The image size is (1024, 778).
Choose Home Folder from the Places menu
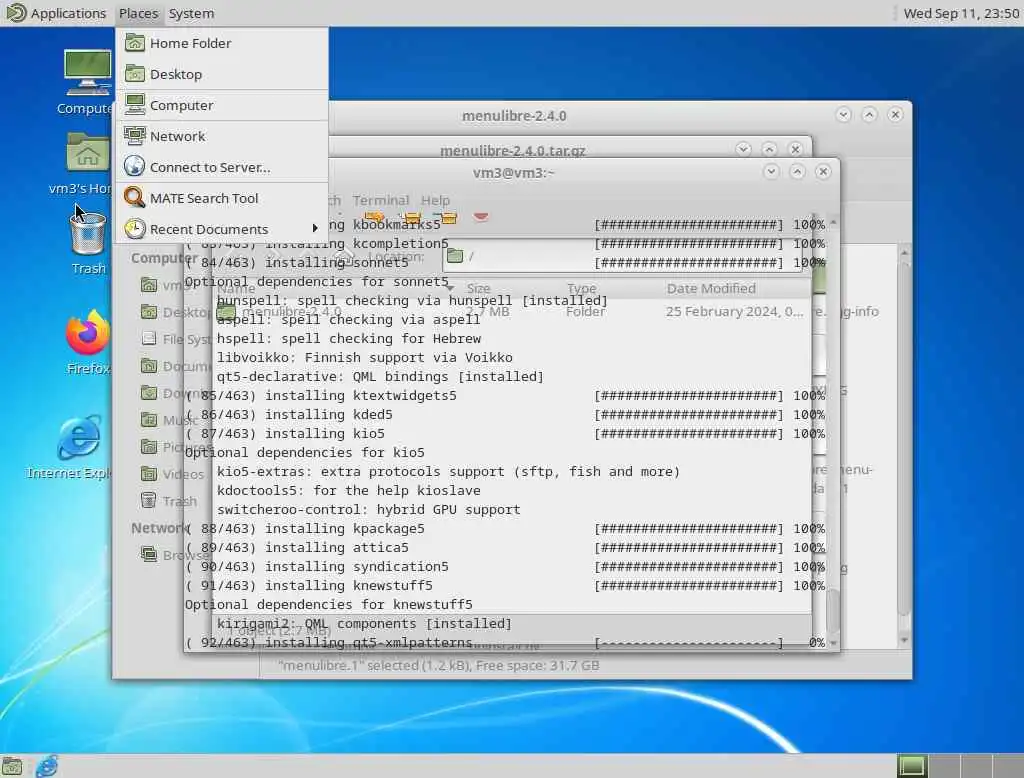(222, 43)
